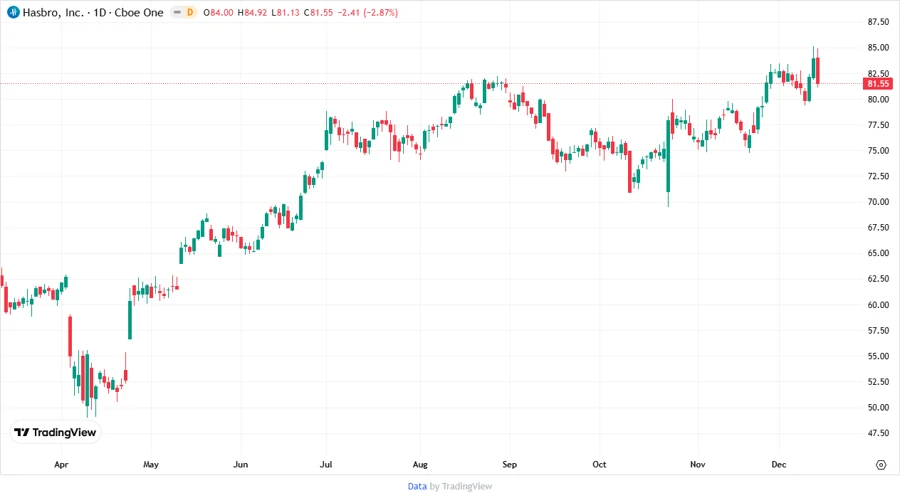Click the high value H84.92
Image resolution: width=900 pixels, height=498 pixels.
coord(253,12)
